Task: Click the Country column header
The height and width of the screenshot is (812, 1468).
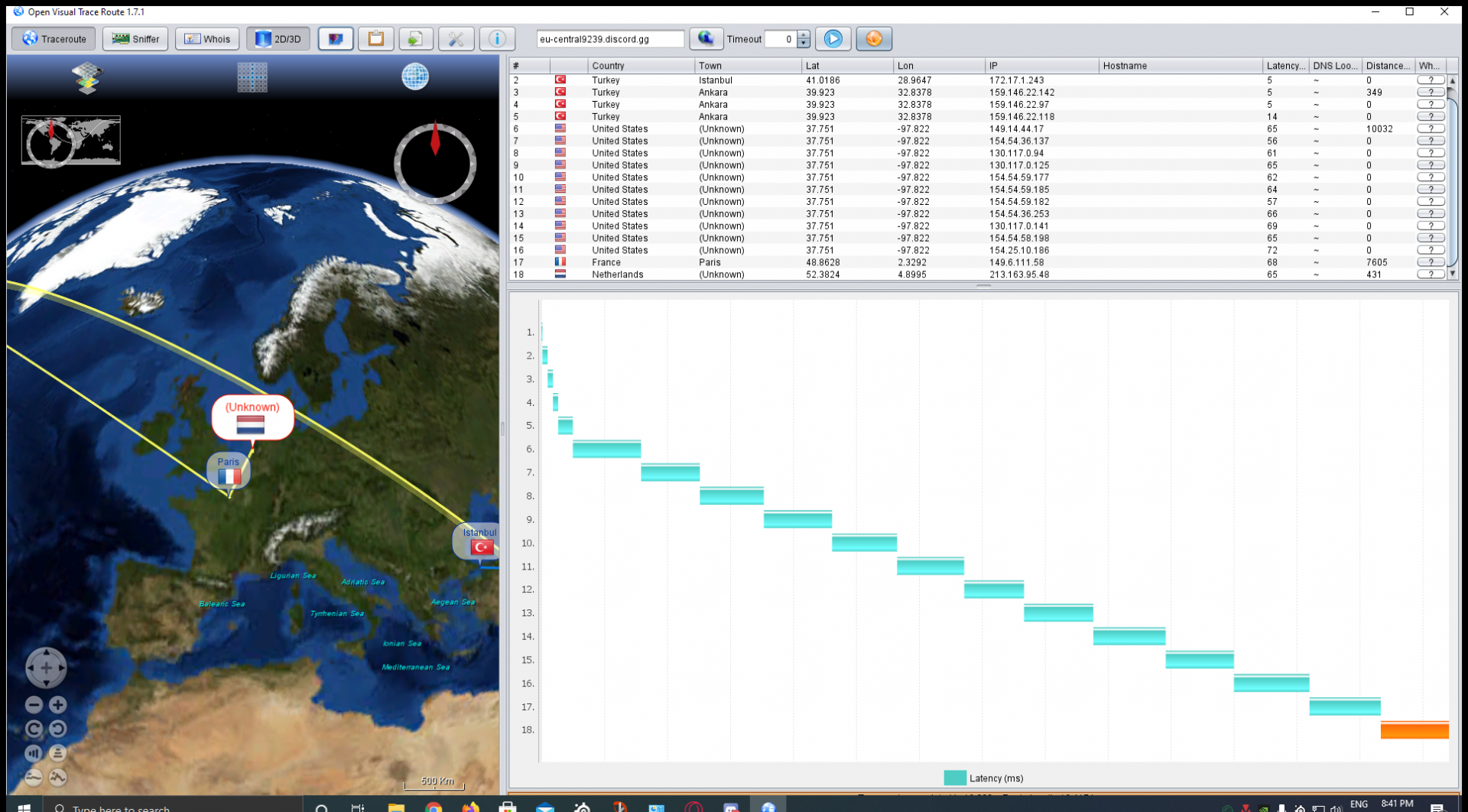Action: click(641, 66)
